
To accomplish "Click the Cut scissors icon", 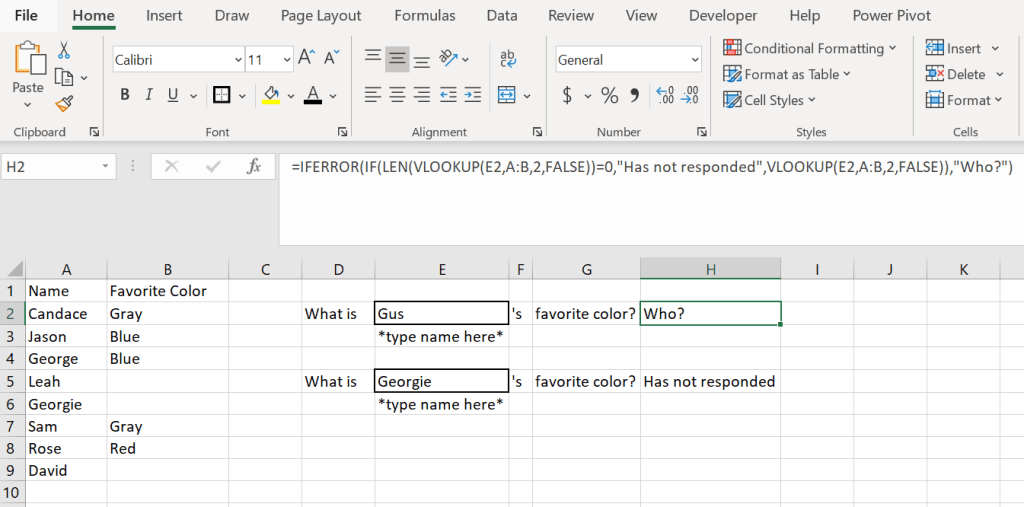I will 64,50.
